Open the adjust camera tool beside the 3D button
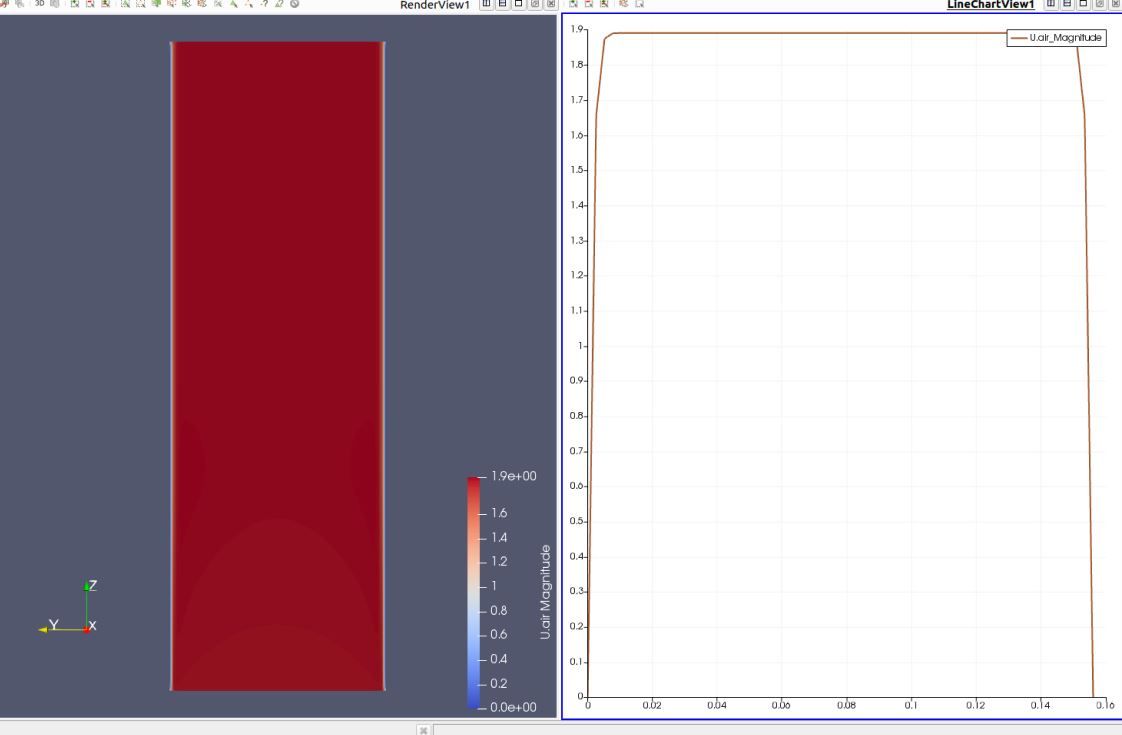Image resolution: width=1122 pixels, height=735 pixels. tap(54, 4)
